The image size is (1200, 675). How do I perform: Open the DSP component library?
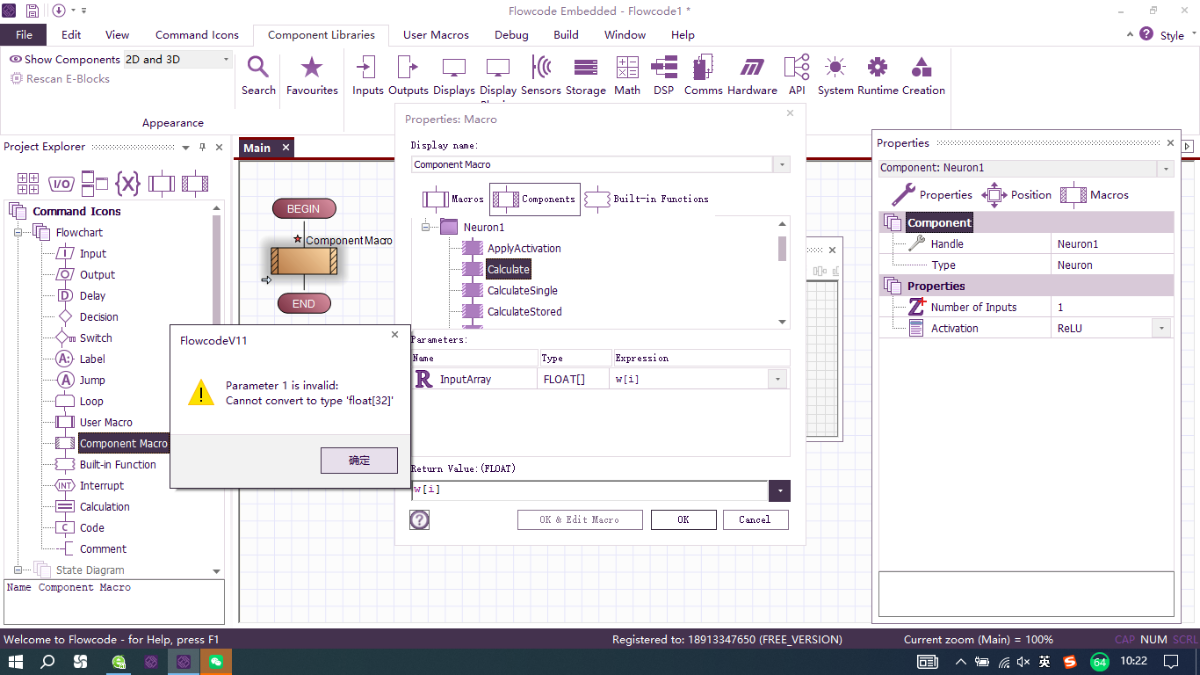point(663,77)
